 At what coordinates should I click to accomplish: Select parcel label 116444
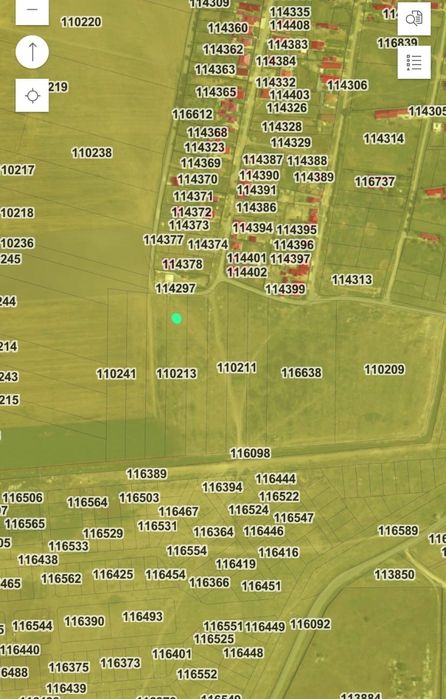point(276,479)
